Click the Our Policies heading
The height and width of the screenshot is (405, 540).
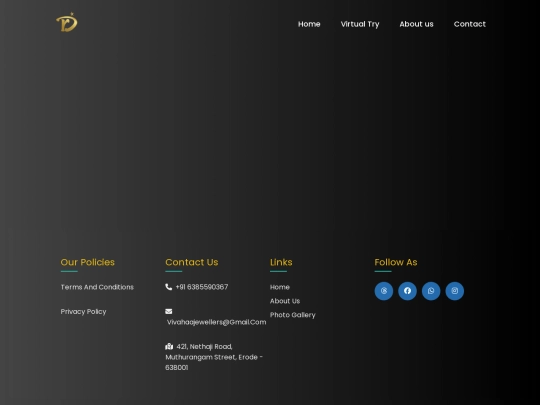[87, 262]
